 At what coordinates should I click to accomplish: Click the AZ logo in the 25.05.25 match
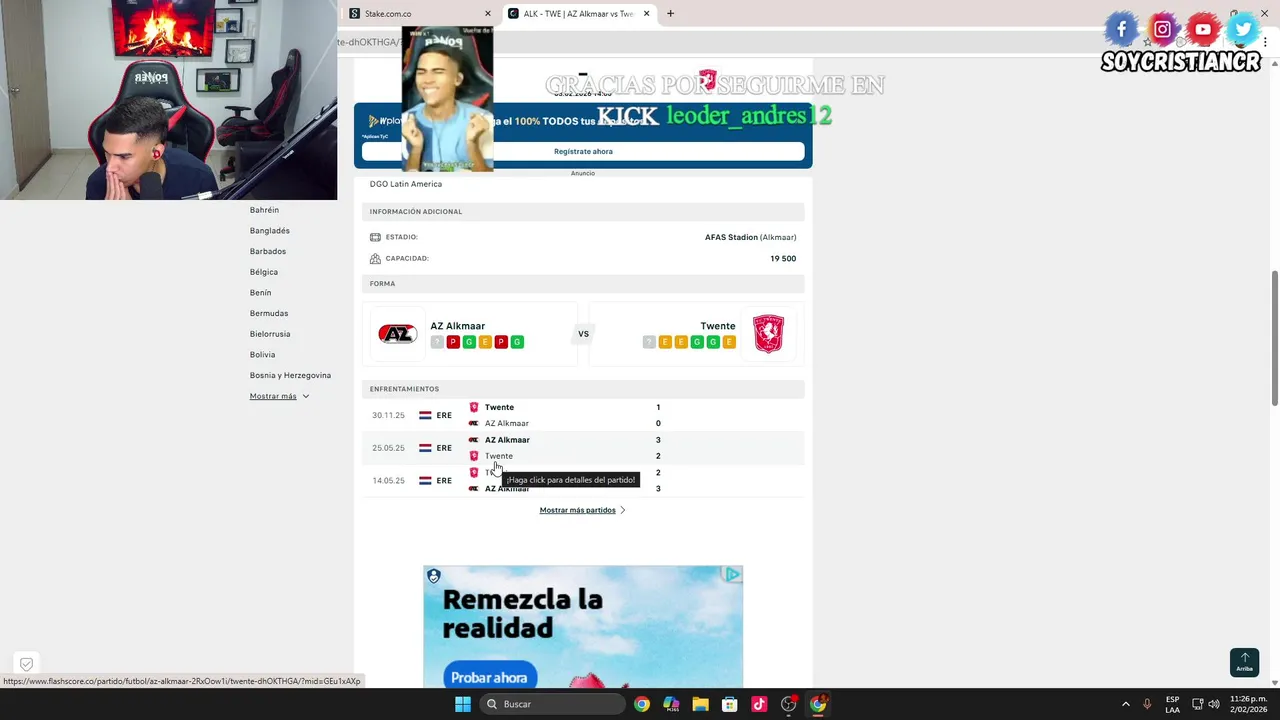click(474, 440)
